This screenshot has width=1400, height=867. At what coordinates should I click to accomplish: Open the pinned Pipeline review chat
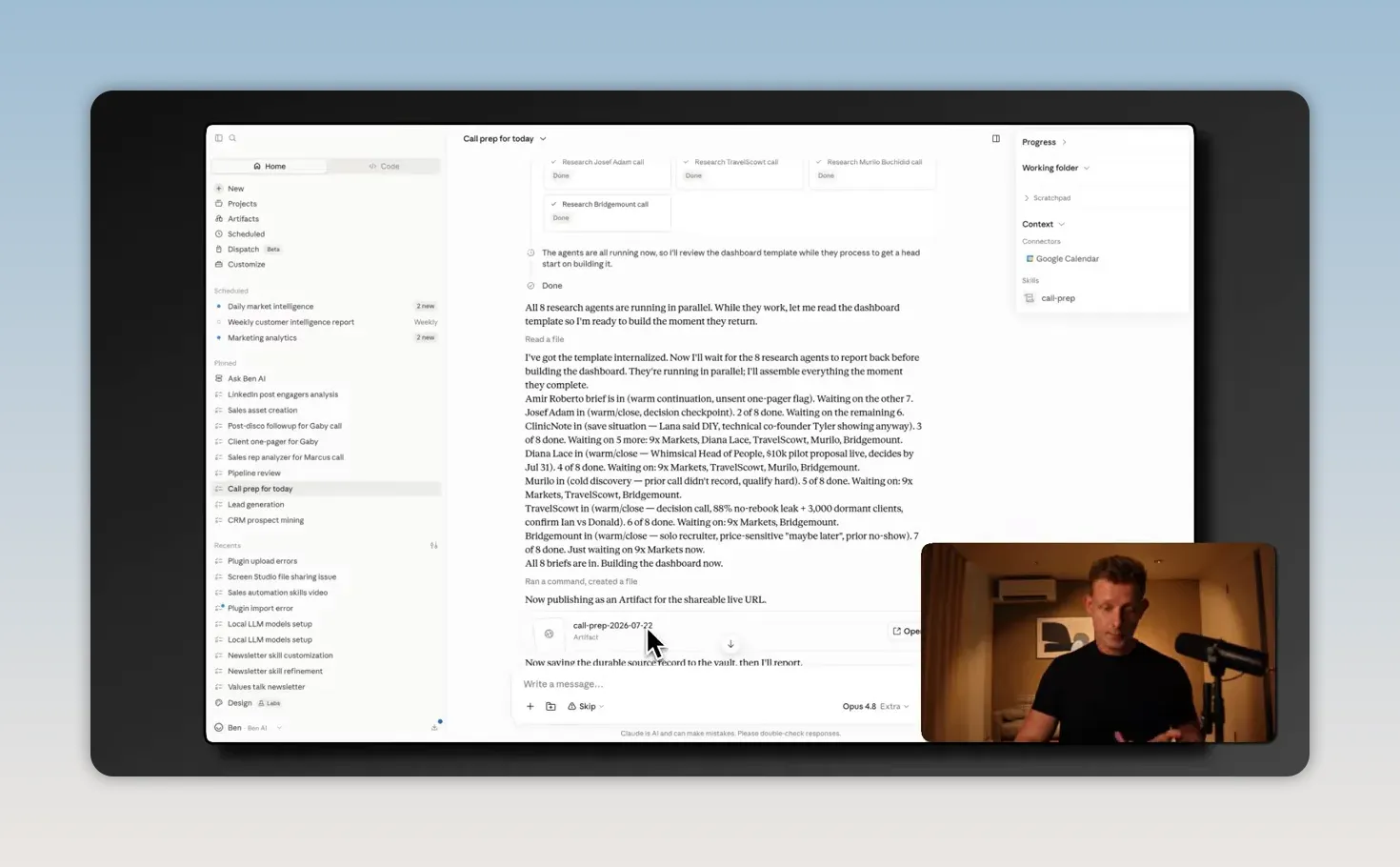[x=326, y=474]
